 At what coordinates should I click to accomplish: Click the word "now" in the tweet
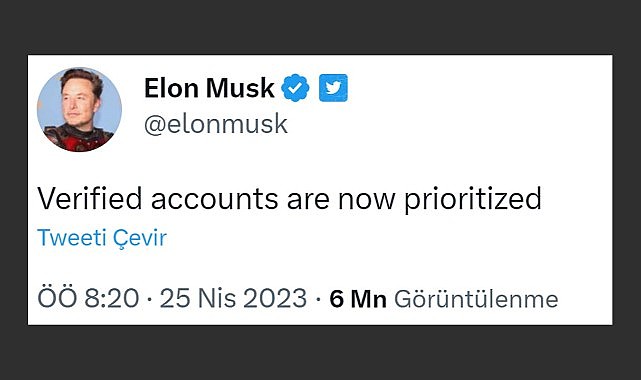[367, 201]
